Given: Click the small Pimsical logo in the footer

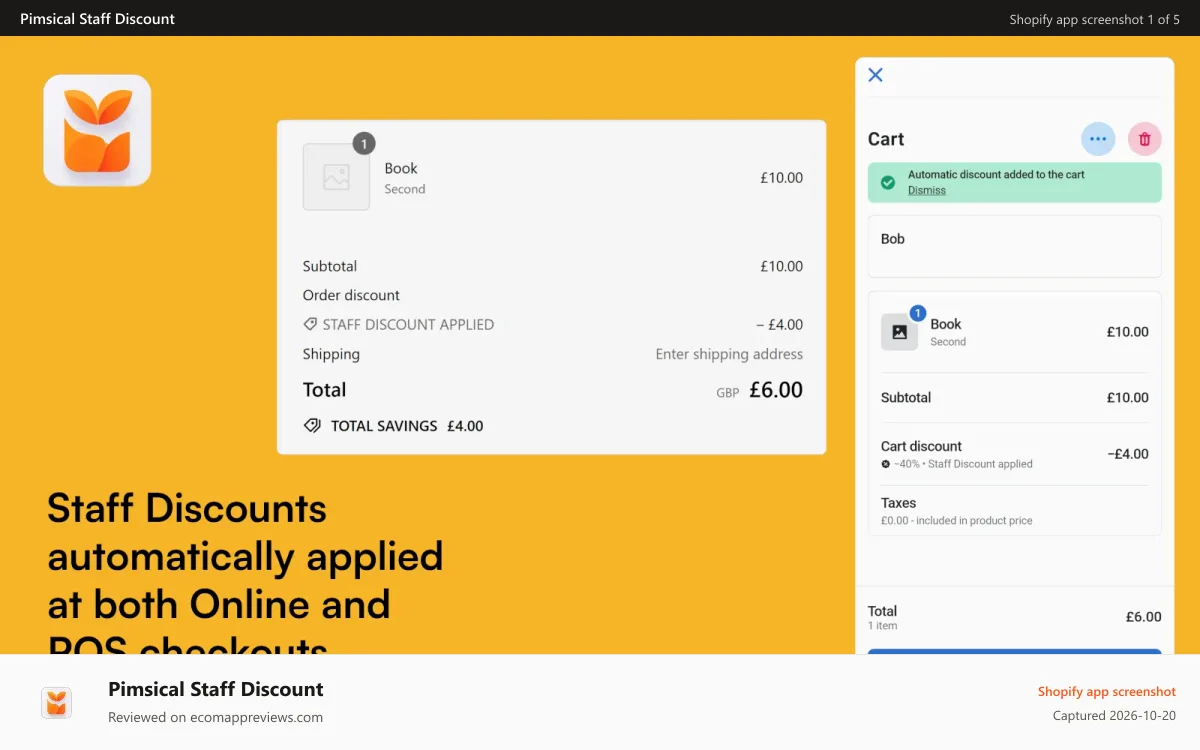Looking at the screenshot, I should [x=56, y=703].
